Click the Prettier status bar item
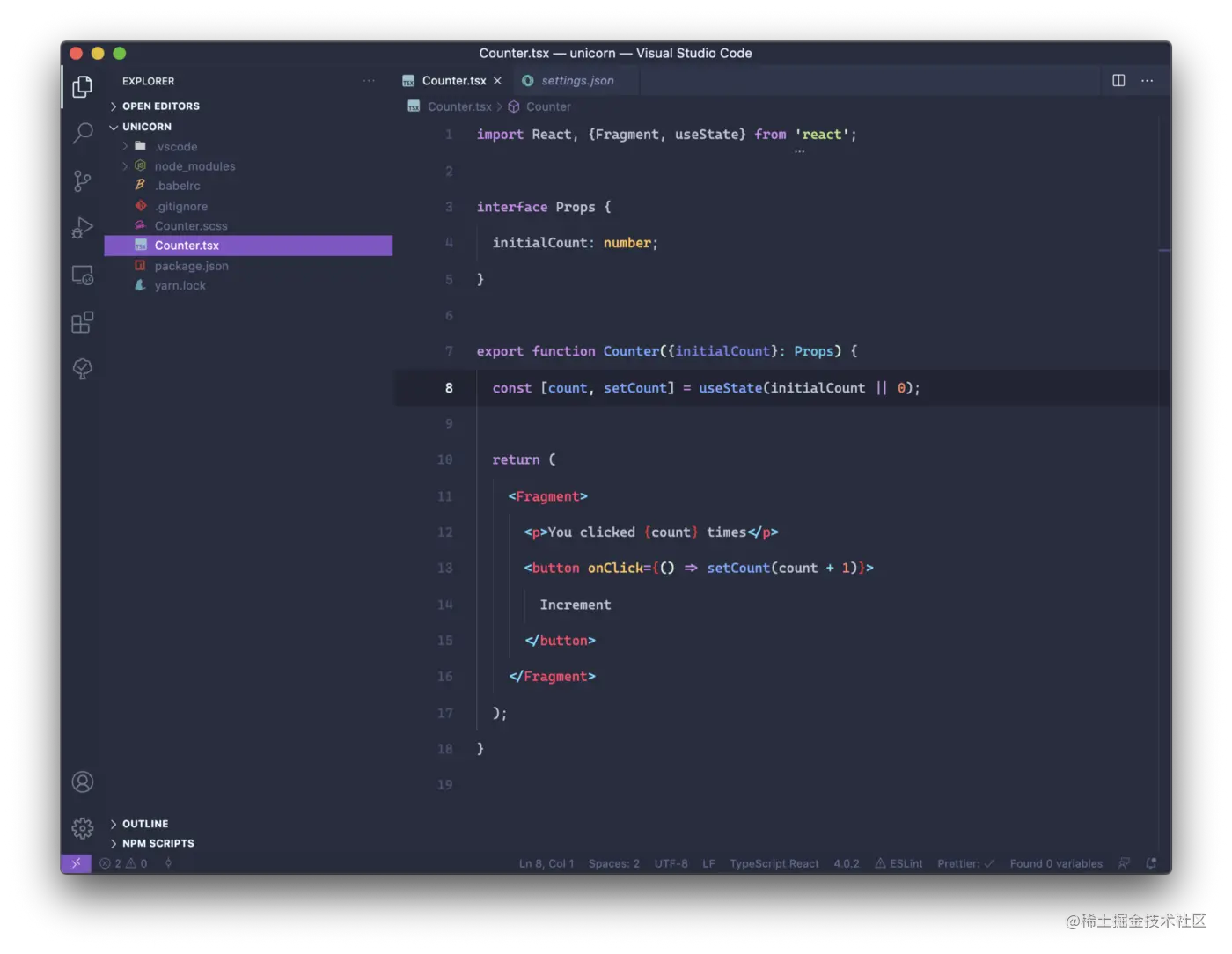This screenshot has width=1232, height=954. click(965, 863)
